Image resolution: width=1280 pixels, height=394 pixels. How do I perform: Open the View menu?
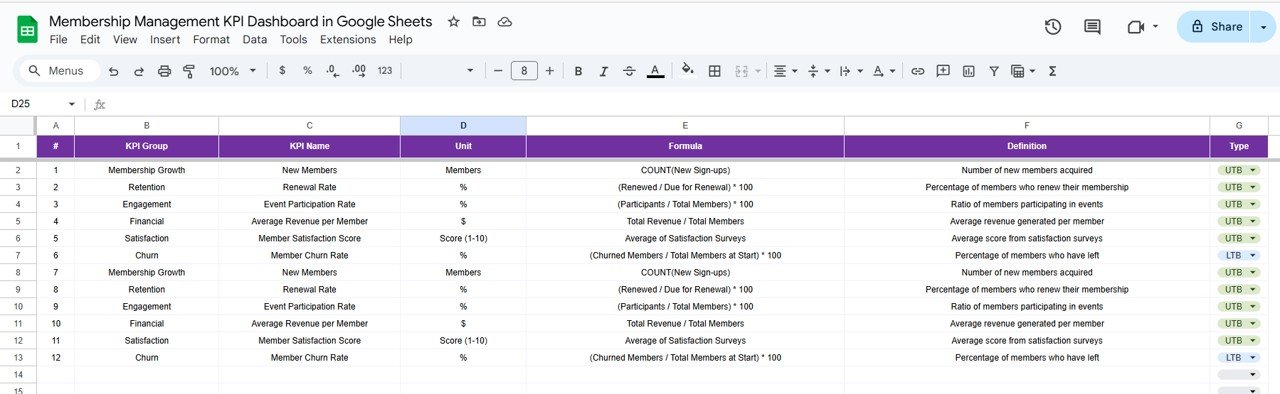[x=125, y=40]
